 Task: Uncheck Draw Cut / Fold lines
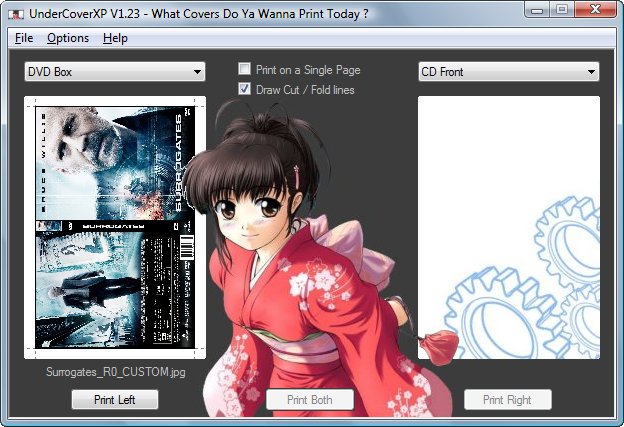click(x=244, y=89)
